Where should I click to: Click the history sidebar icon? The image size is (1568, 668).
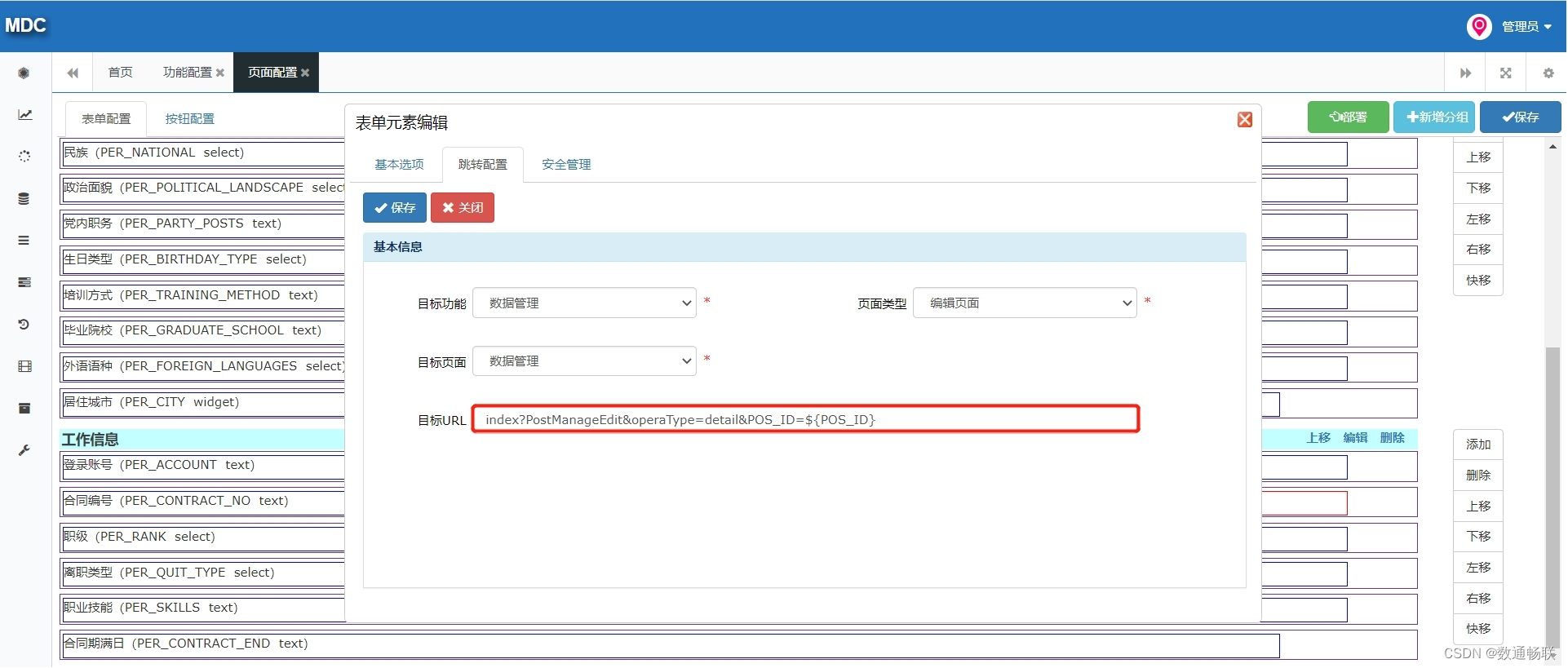coord(24,325)
